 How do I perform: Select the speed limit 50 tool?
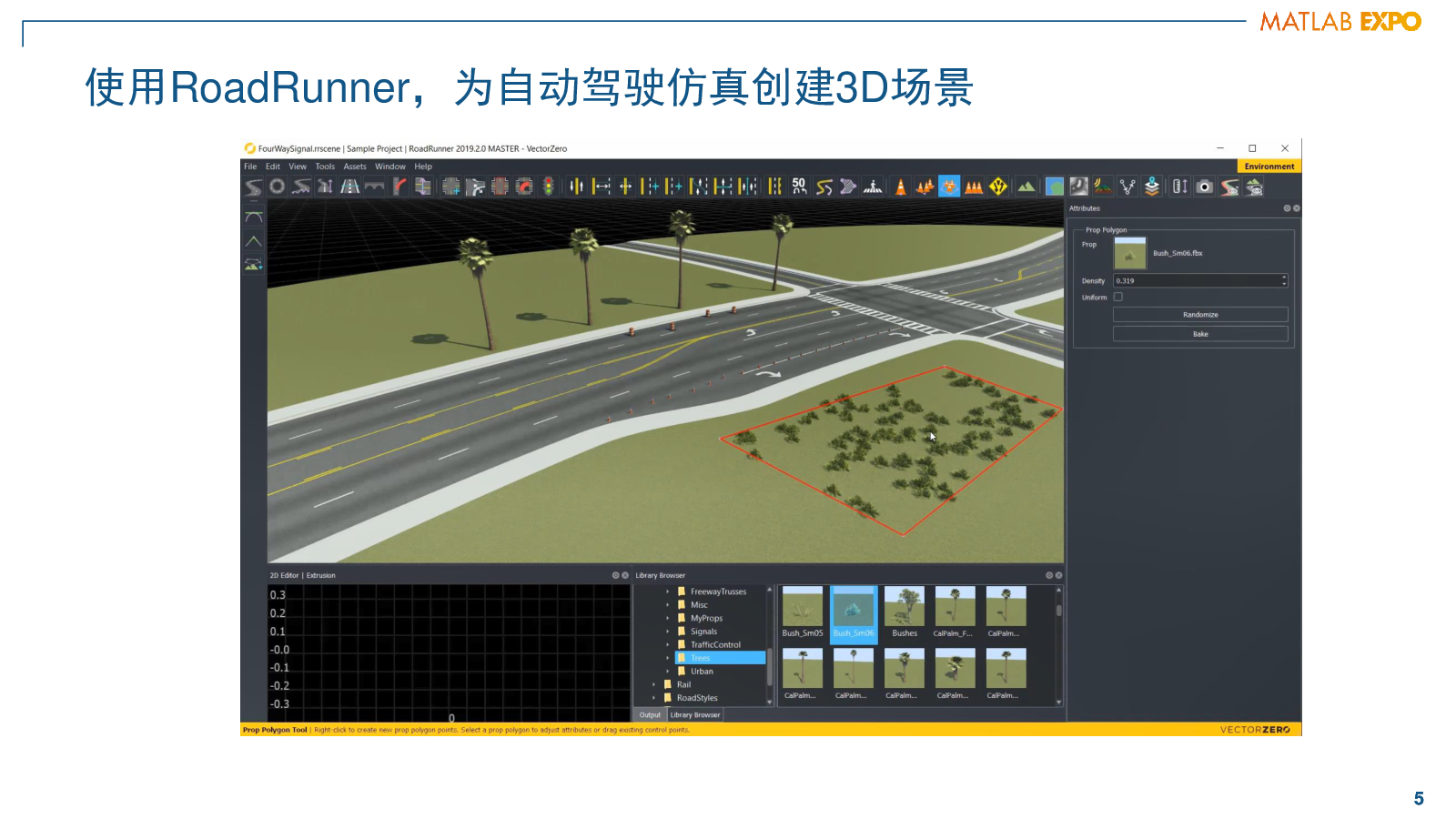[799, 187]
